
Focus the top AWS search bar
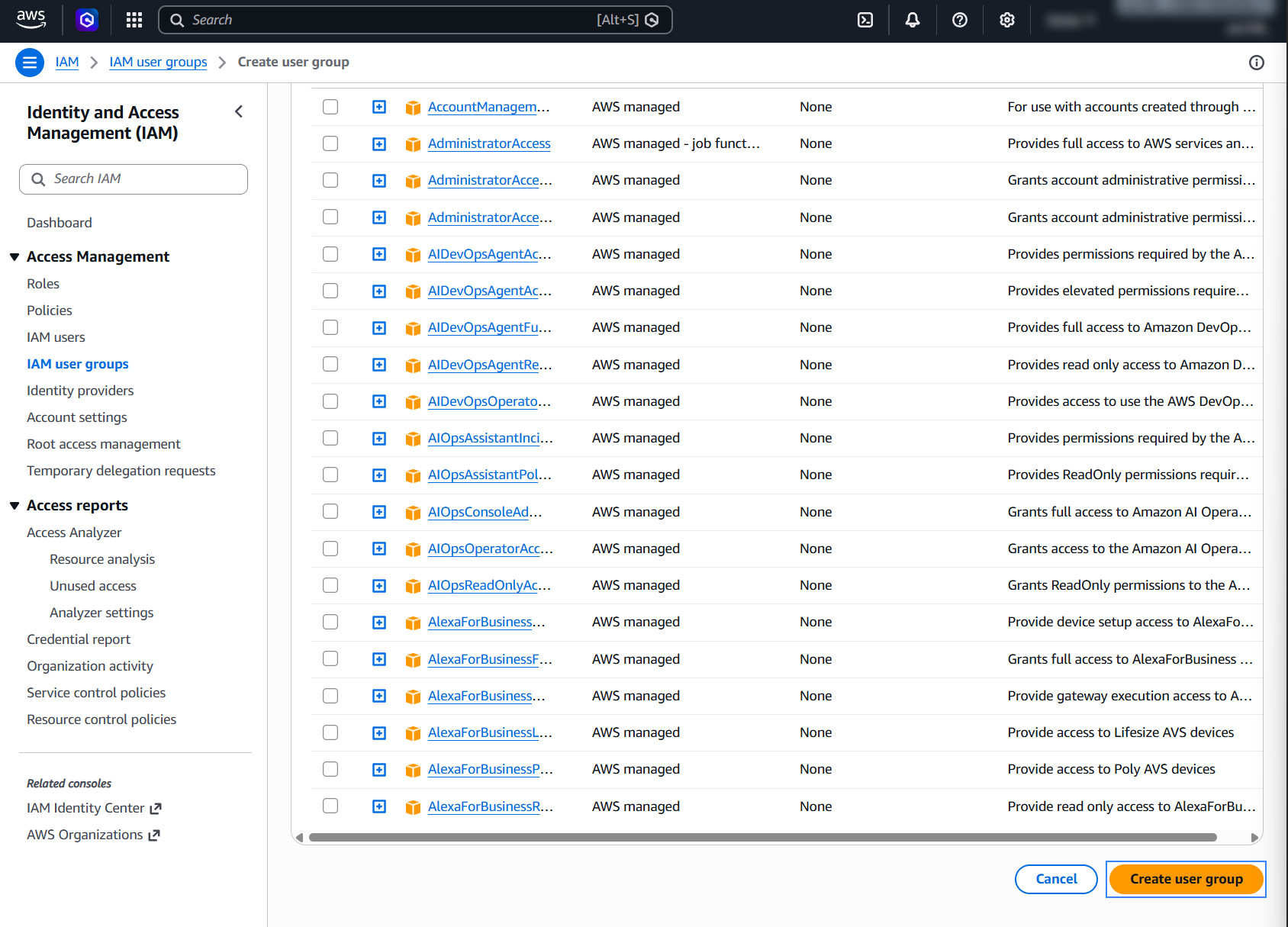click(415, 20)
